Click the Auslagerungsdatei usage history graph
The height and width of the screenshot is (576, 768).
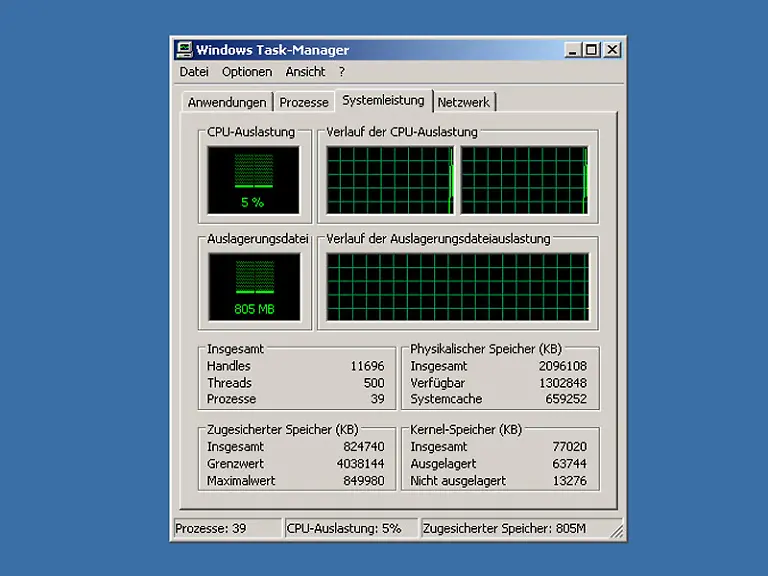[458, 287]
